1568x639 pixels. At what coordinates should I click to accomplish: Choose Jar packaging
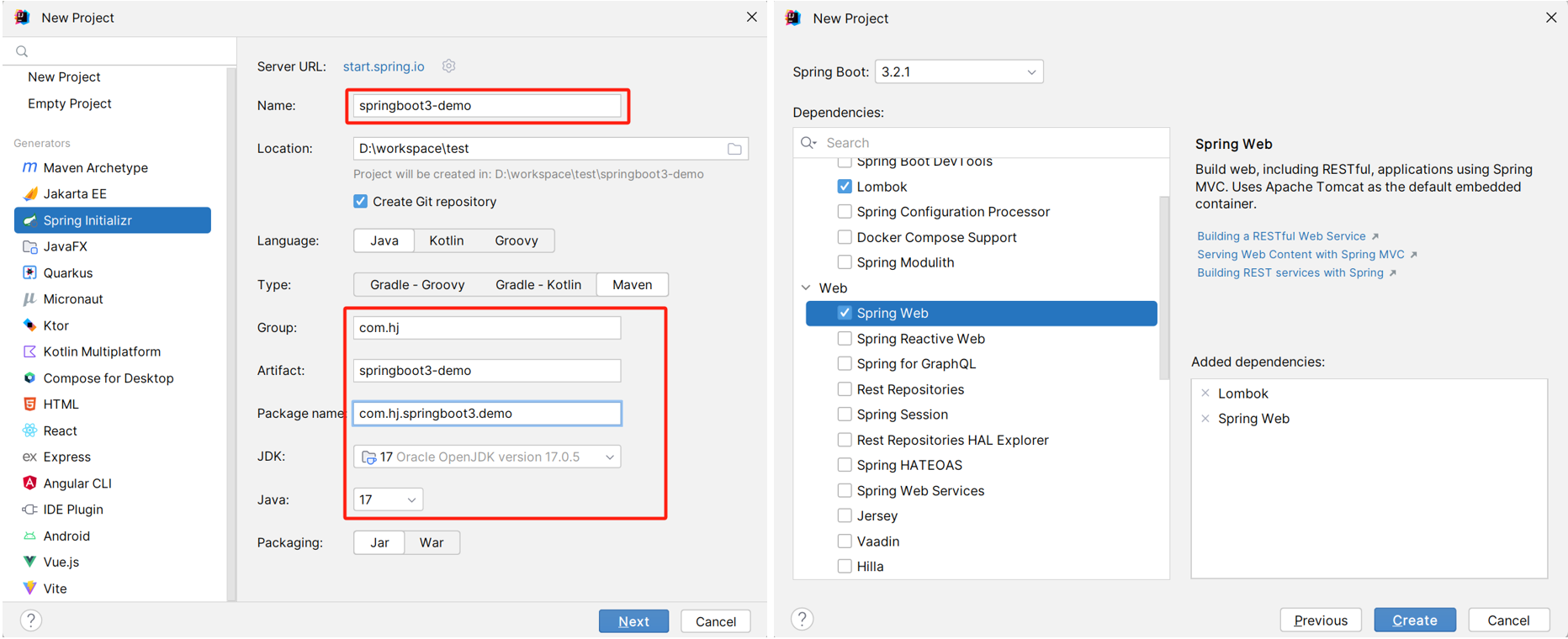click(x=379, y=542)
